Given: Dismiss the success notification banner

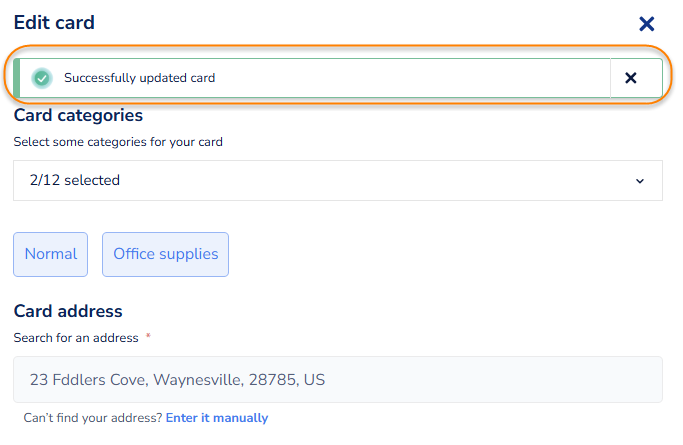Looking at the screenshot, I should click(x=631, y=78).
